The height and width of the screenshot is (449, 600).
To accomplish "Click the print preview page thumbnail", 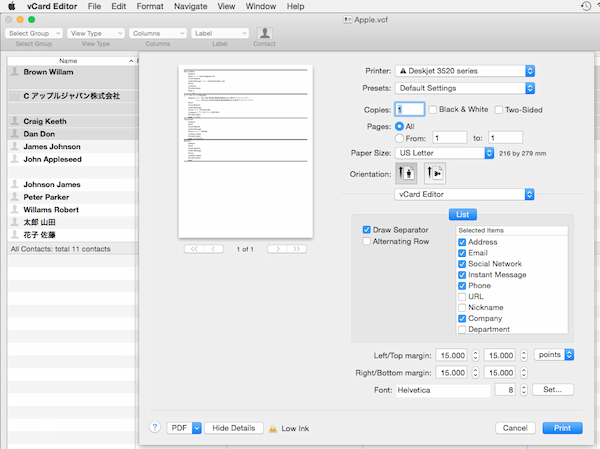I will point(246,151).
